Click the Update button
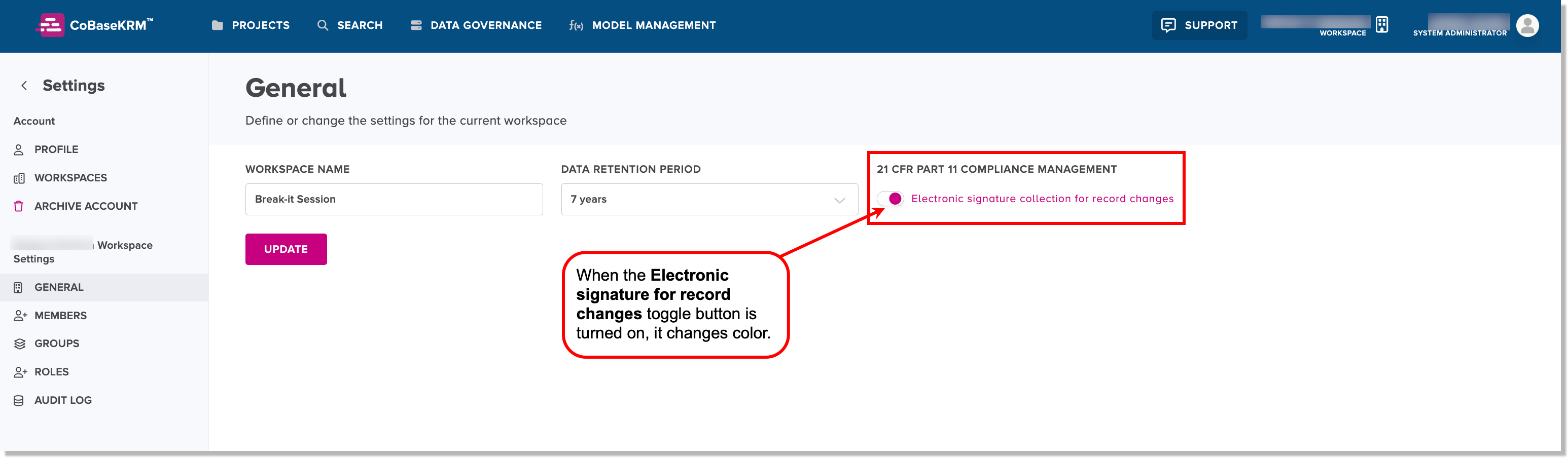Image resolution: width=1568 pixels, height=458 pixels. 286,249
